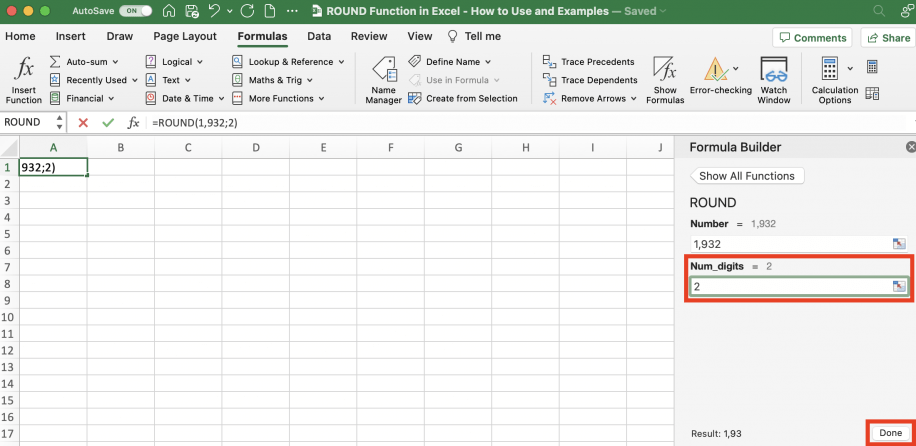Click the Trace Precedents button

click(588, 61)
